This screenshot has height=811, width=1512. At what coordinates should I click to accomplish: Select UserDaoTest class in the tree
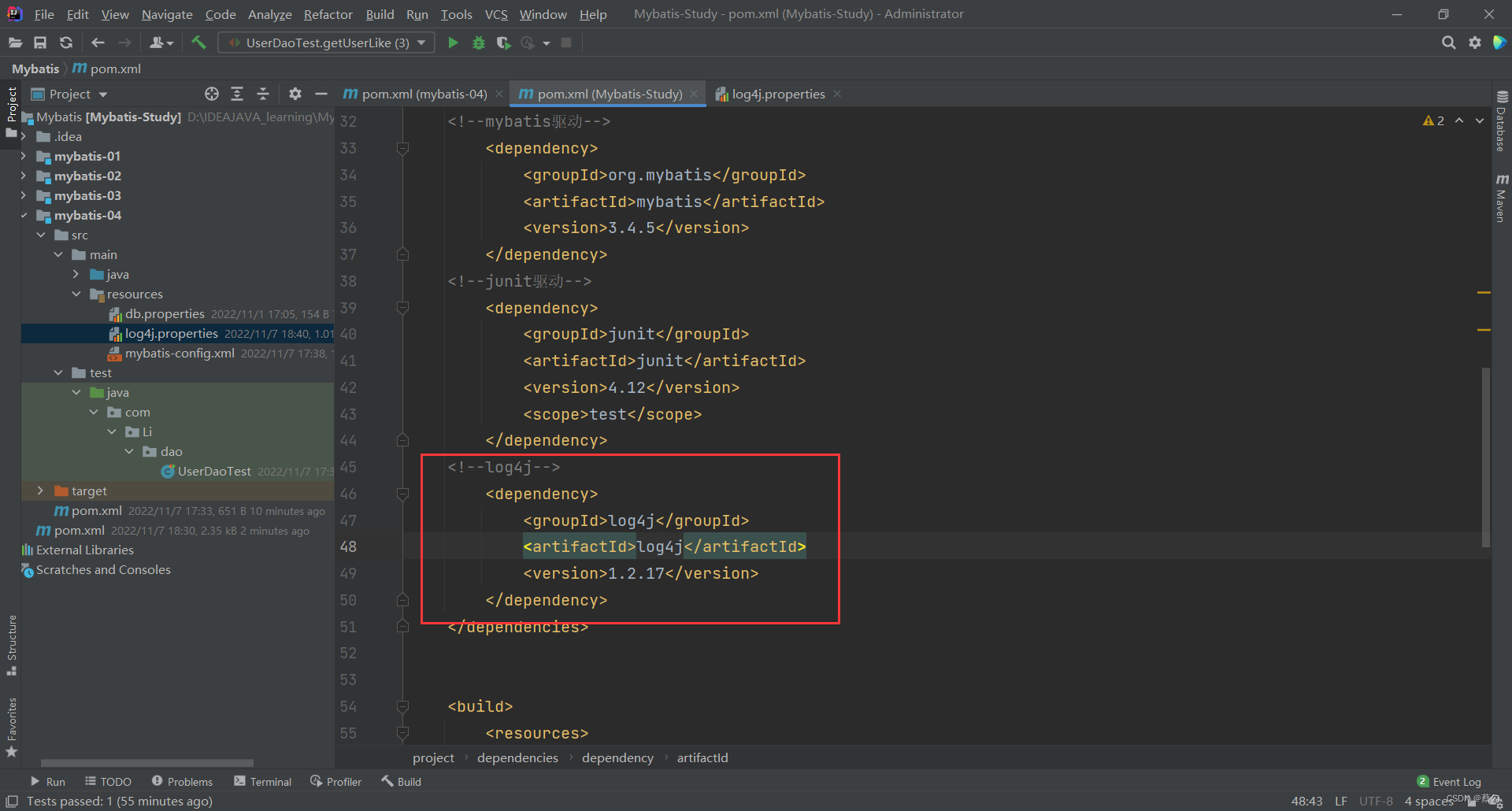coord(214,471)
